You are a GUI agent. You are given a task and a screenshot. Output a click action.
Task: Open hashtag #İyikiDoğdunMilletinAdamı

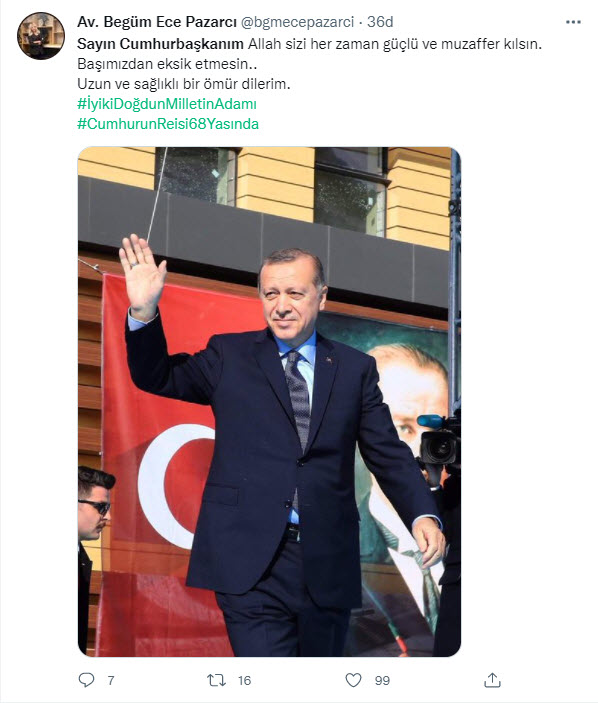point(167,104)
